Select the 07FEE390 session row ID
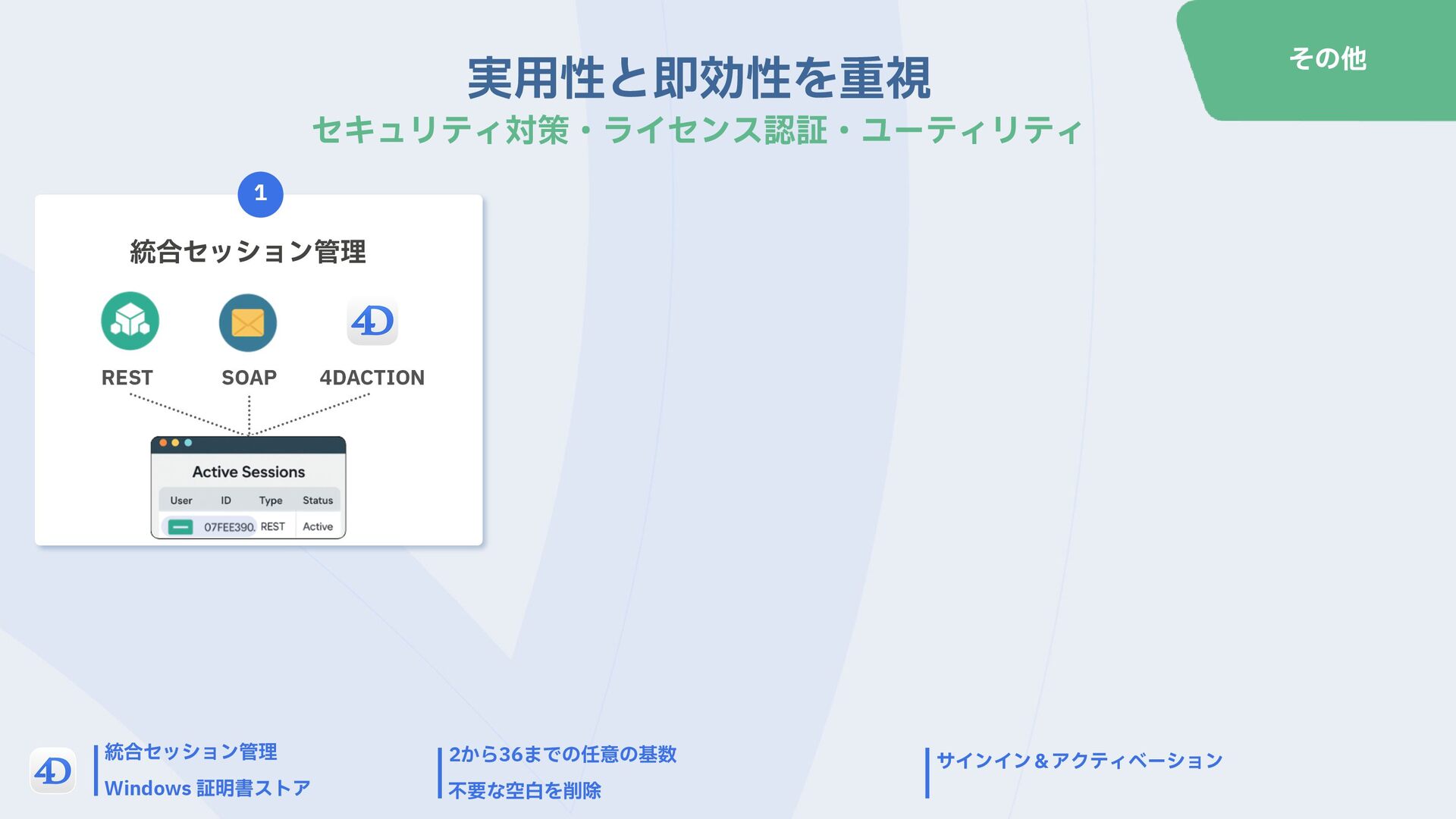1456x819 pixels. tap(229, 527)
